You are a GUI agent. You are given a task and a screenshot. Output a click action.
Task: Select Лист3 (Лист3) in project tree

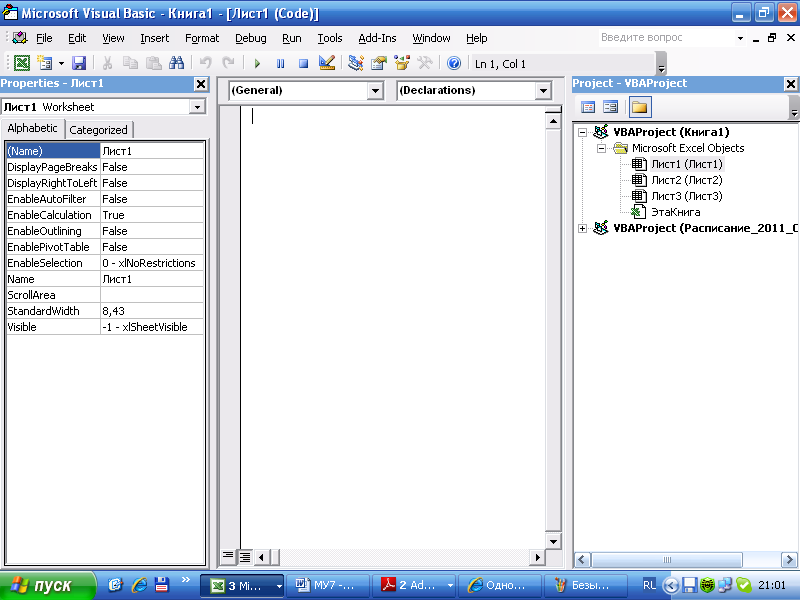tap(687, 196)
